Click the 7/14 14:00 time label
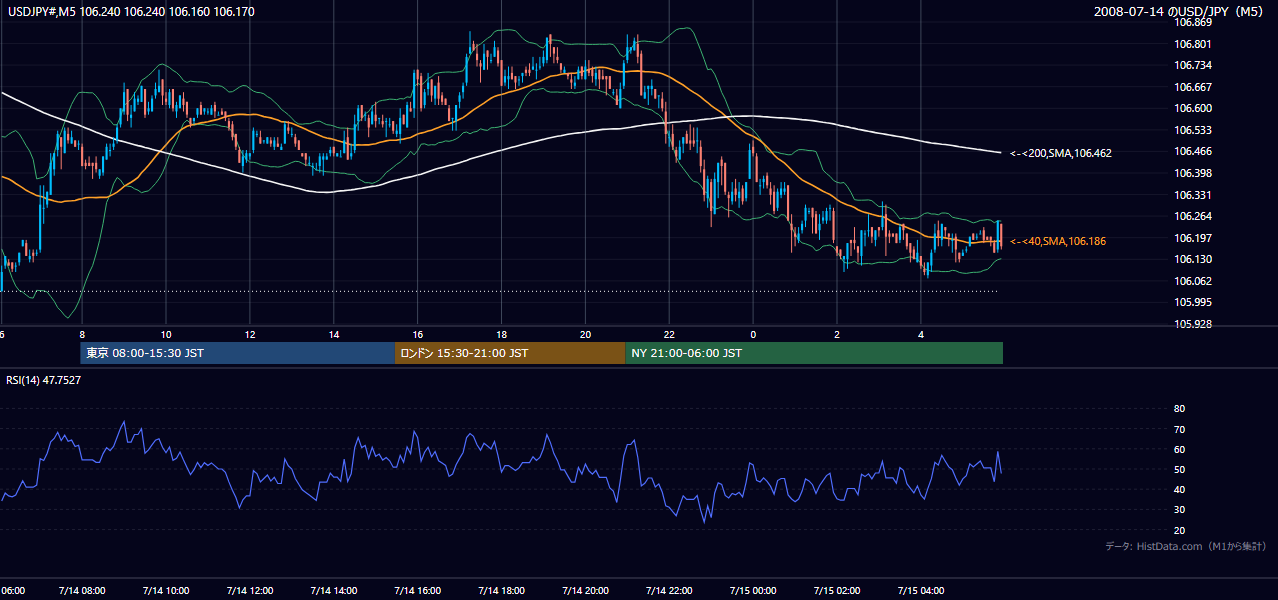 pos(334,590)
